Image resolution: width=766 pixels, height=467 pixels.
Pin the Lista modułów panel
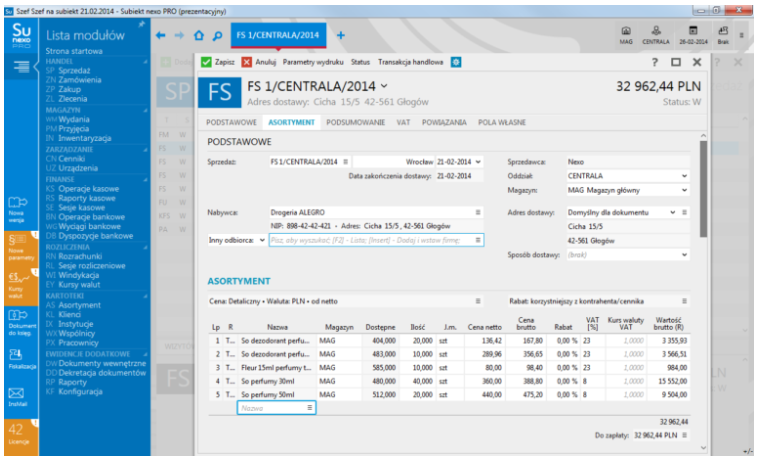[142, 24]
